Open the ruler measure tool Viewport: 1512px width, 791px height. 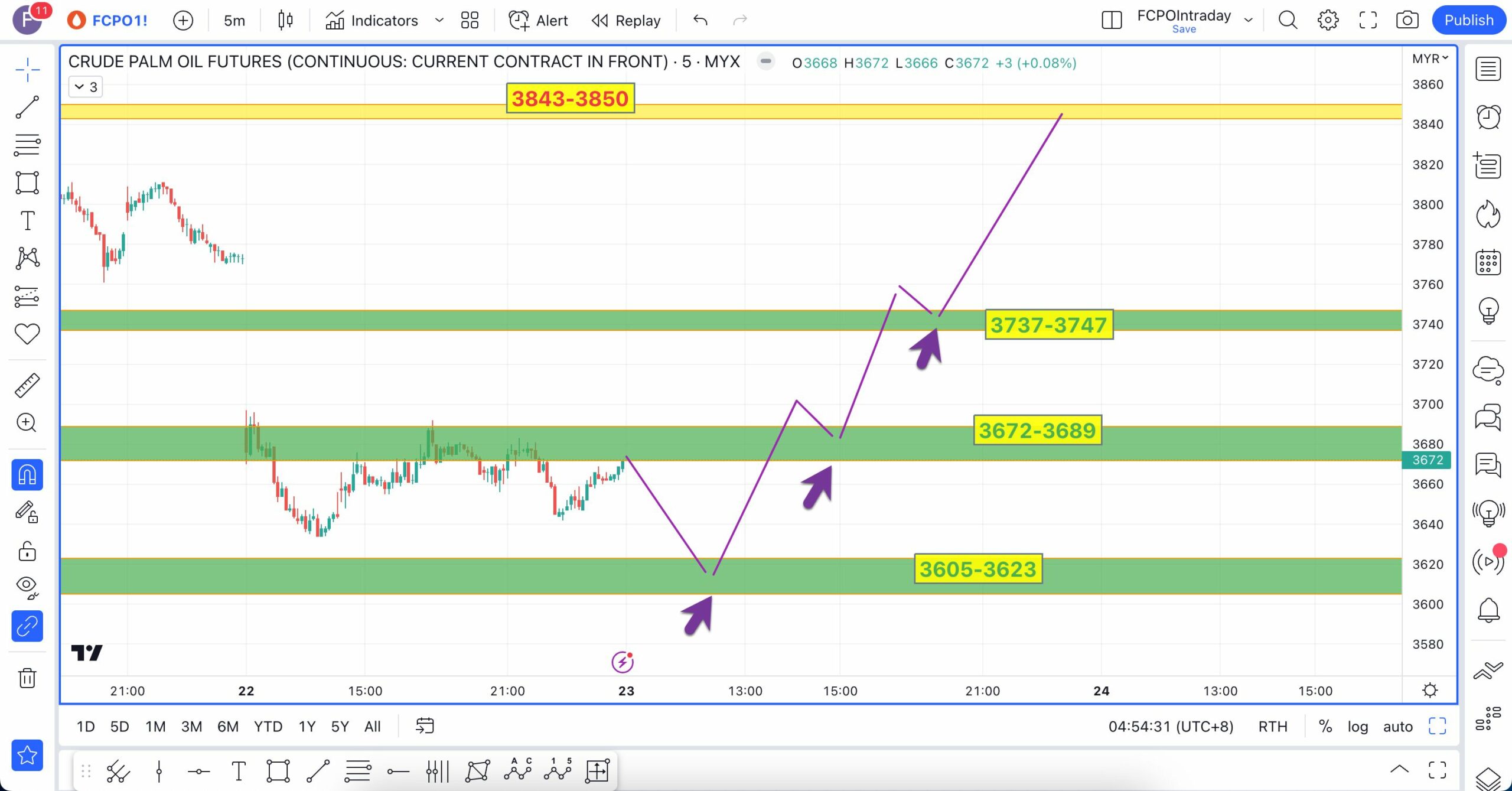27,385
